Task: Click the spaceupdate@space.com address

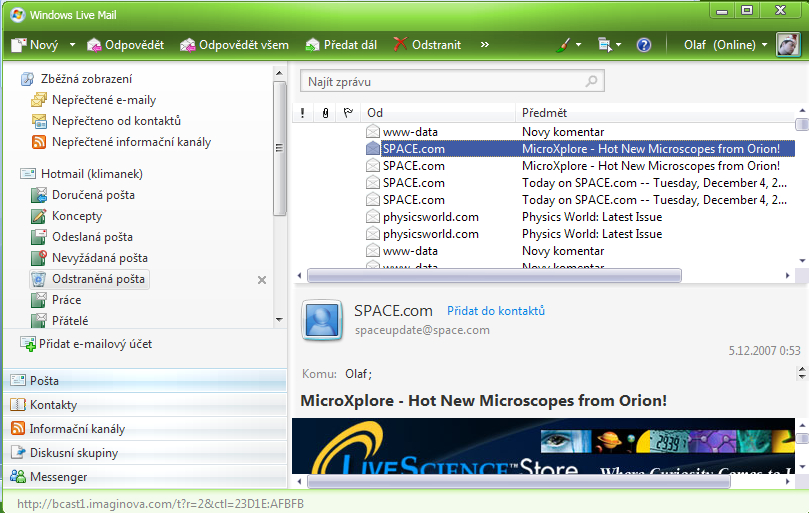Action: (422, 330)
